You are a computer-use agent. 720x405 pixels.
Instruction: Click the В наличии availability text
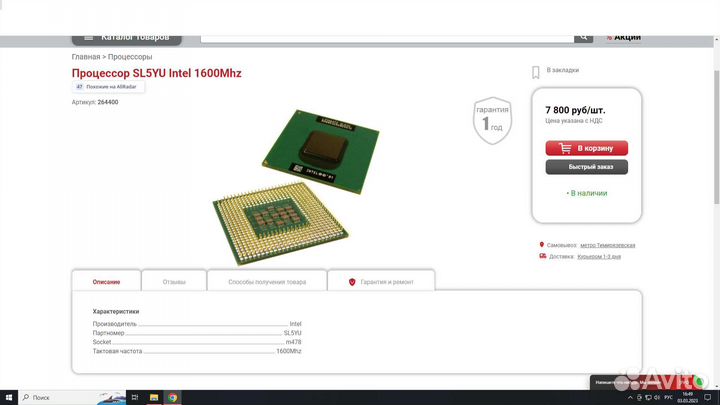(587, 193)
